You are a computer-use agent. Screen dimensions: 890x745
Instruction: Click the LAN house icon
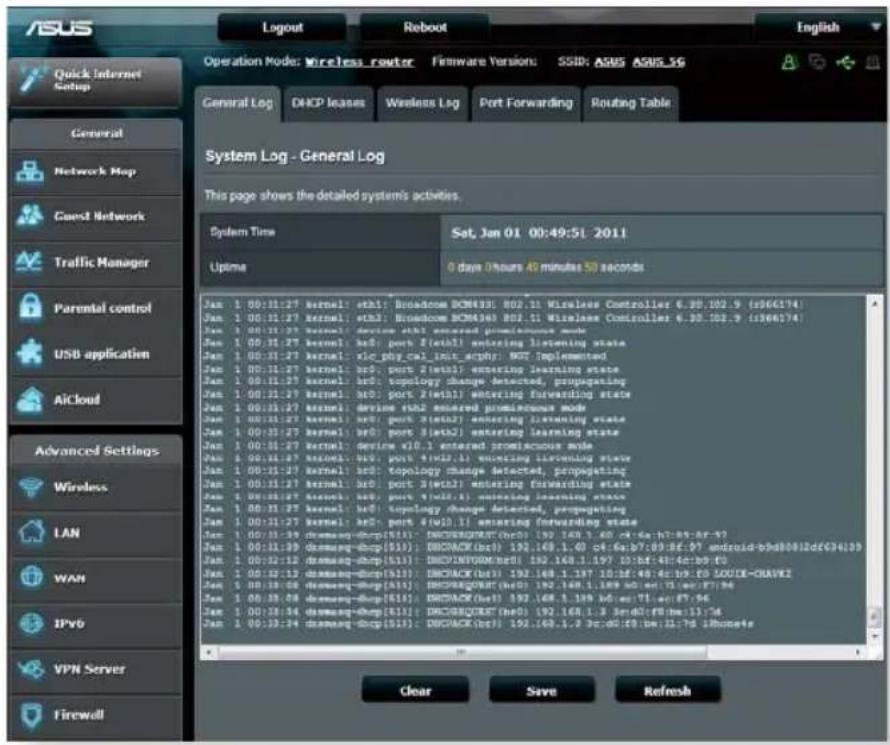(x=31, y=532)
